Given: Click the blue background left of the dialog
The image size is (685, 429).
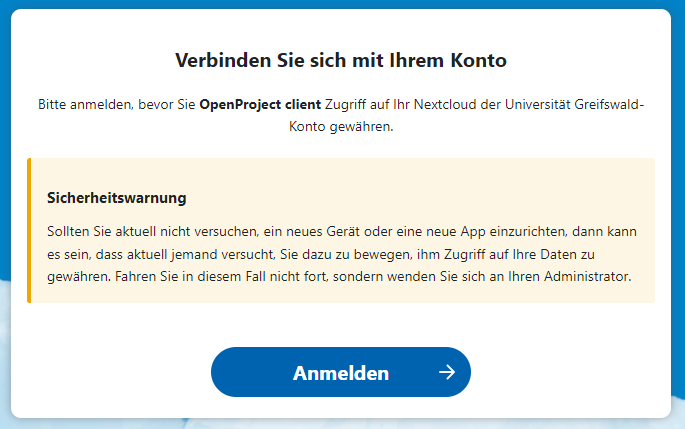Looking at the screenshot, I should [x=5, y=200].
